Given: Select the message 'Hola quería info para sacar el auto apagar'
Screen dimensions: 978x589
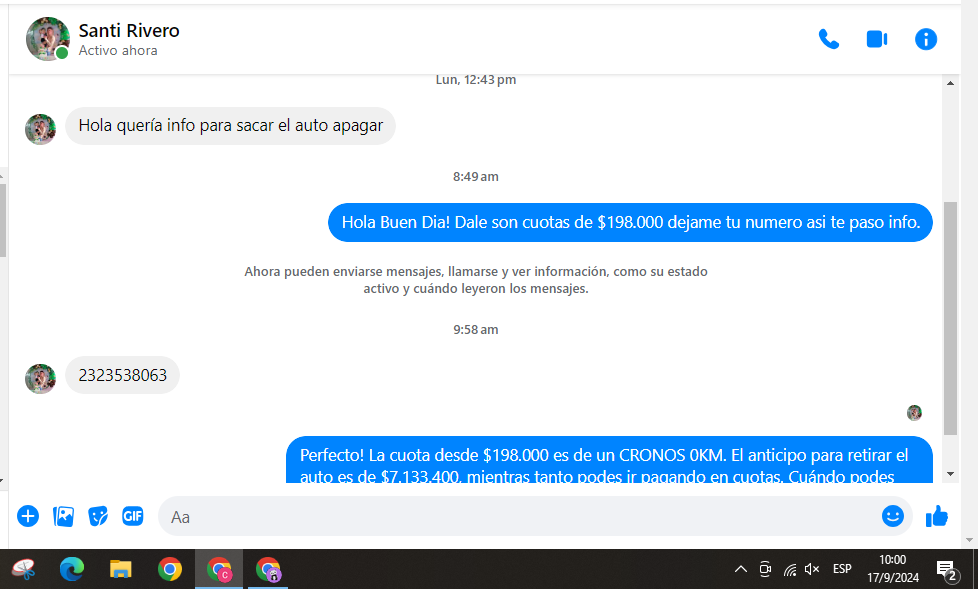Looking at the screenshot, I should [x=230, y=125].
